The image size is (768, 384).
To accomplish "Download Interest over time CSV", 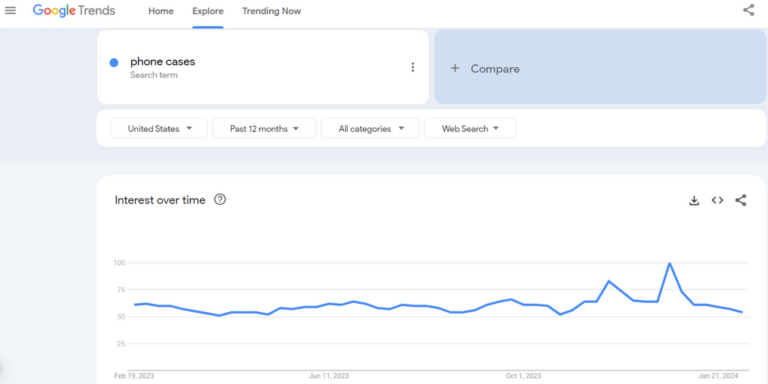I will tap(694, 200).
